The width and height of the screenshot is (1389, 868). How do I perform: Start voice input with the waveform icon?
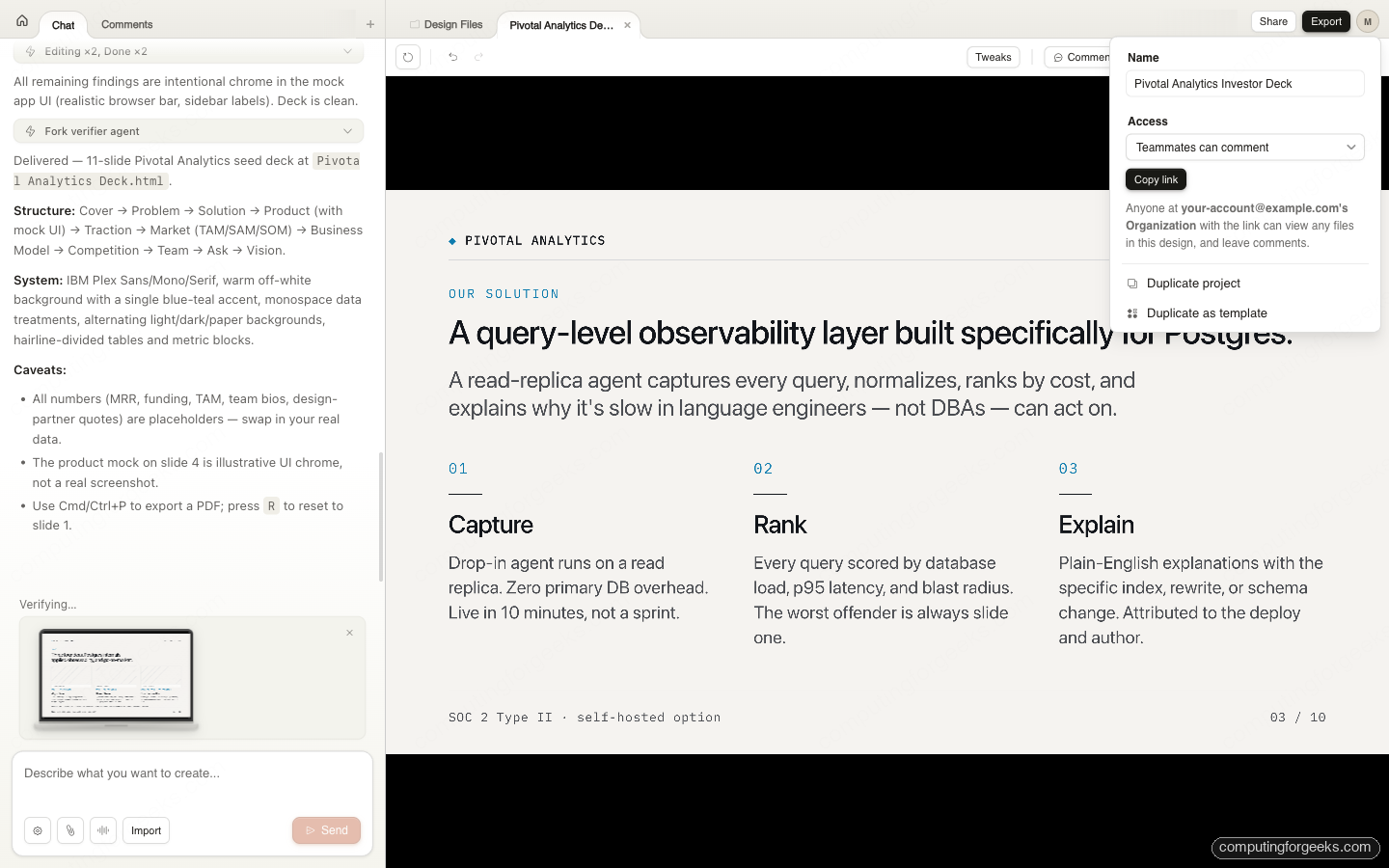tap(102, 830)
